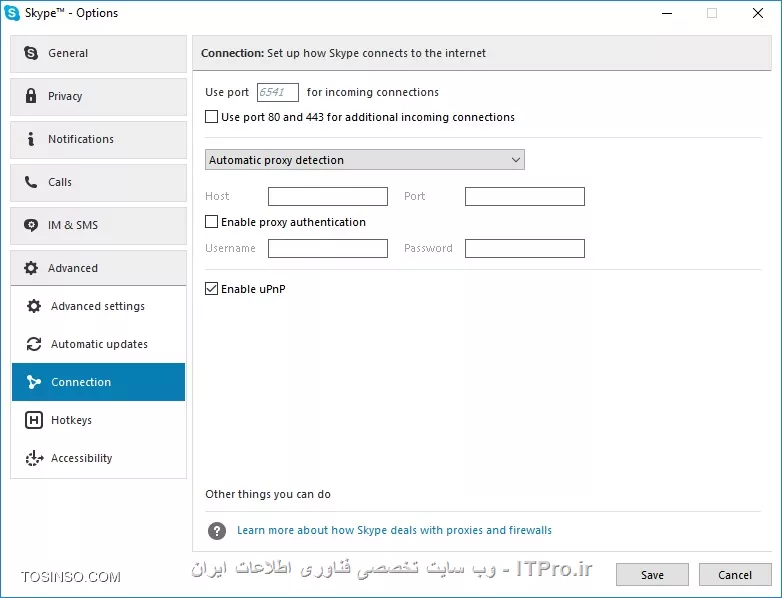Click the Connection nodes icon
Image resolution: width=782 pixels, height=598 pixels.
tap(34, 382)
